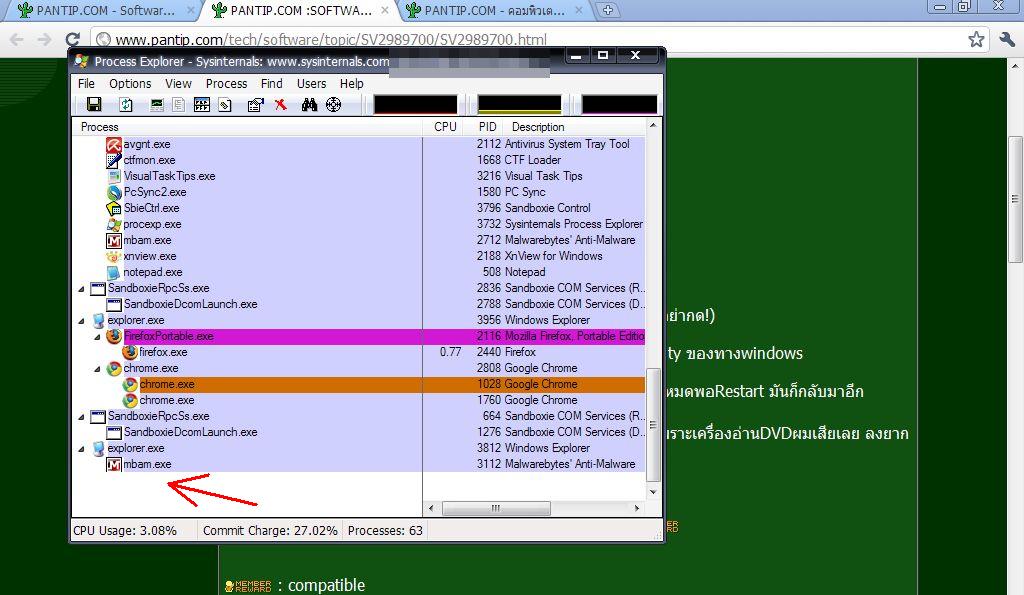Select mbam.exe row with PID 3112
This screenshot has width=1024, height=595.
[x=359, y=464]
